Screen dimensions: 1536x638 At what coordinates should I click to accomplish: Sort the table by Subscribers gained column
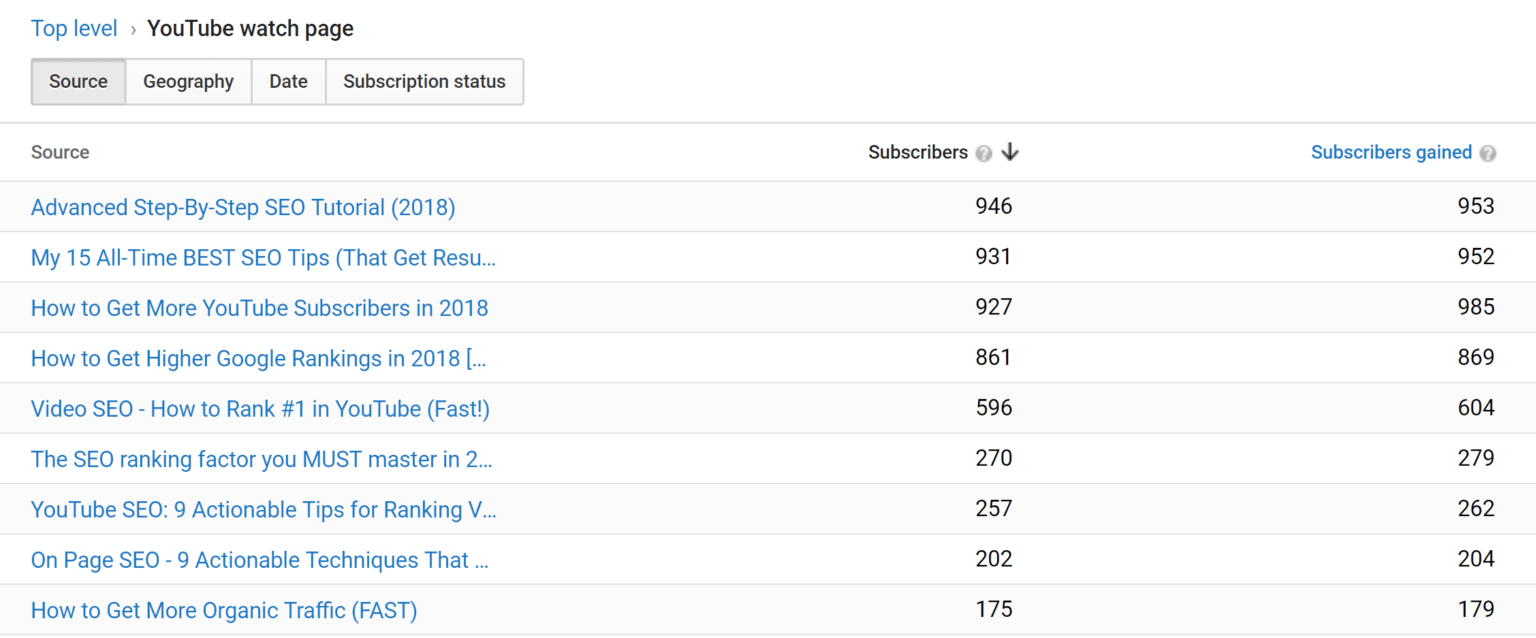pyautogui.click(x=1391, y=152)
